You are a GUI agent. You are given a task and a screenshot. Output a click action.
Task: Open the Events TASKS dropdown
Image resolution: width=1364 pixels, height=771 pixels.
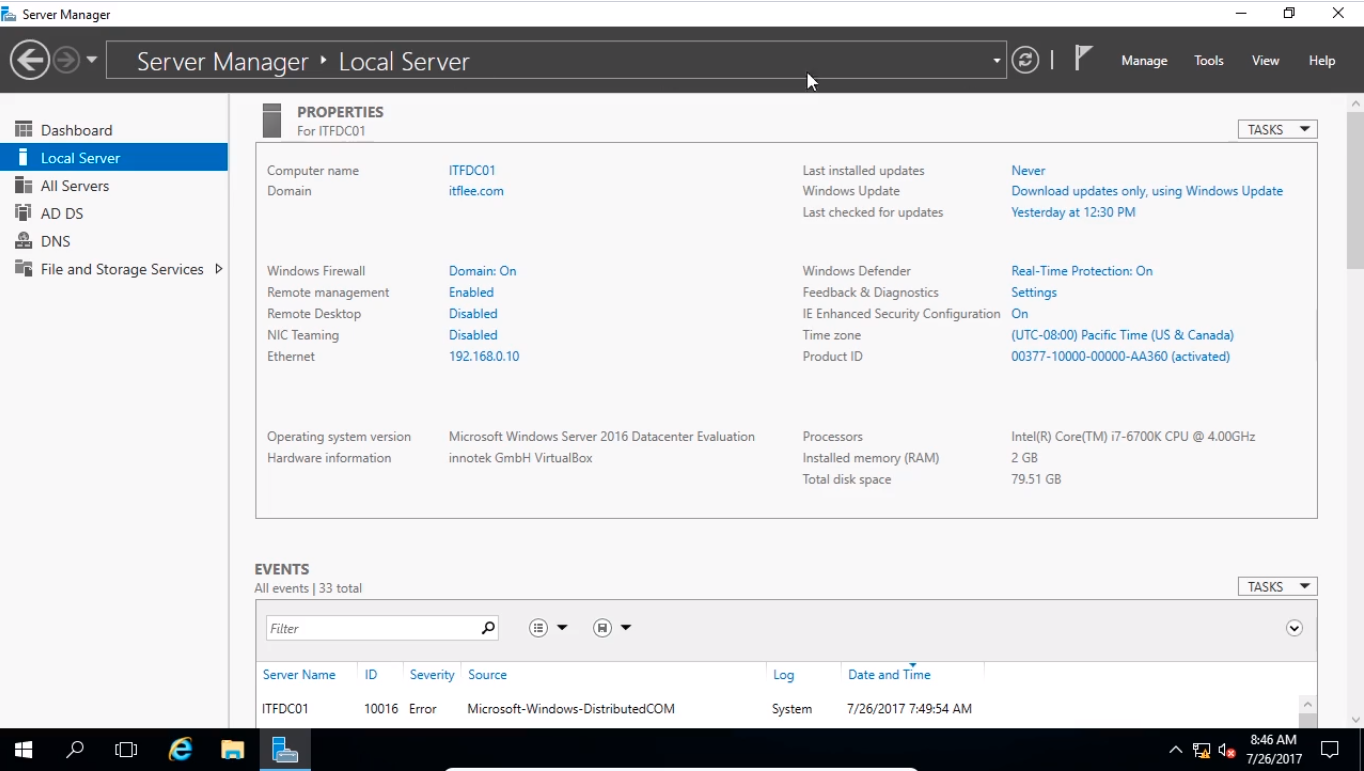(1277, 587)
